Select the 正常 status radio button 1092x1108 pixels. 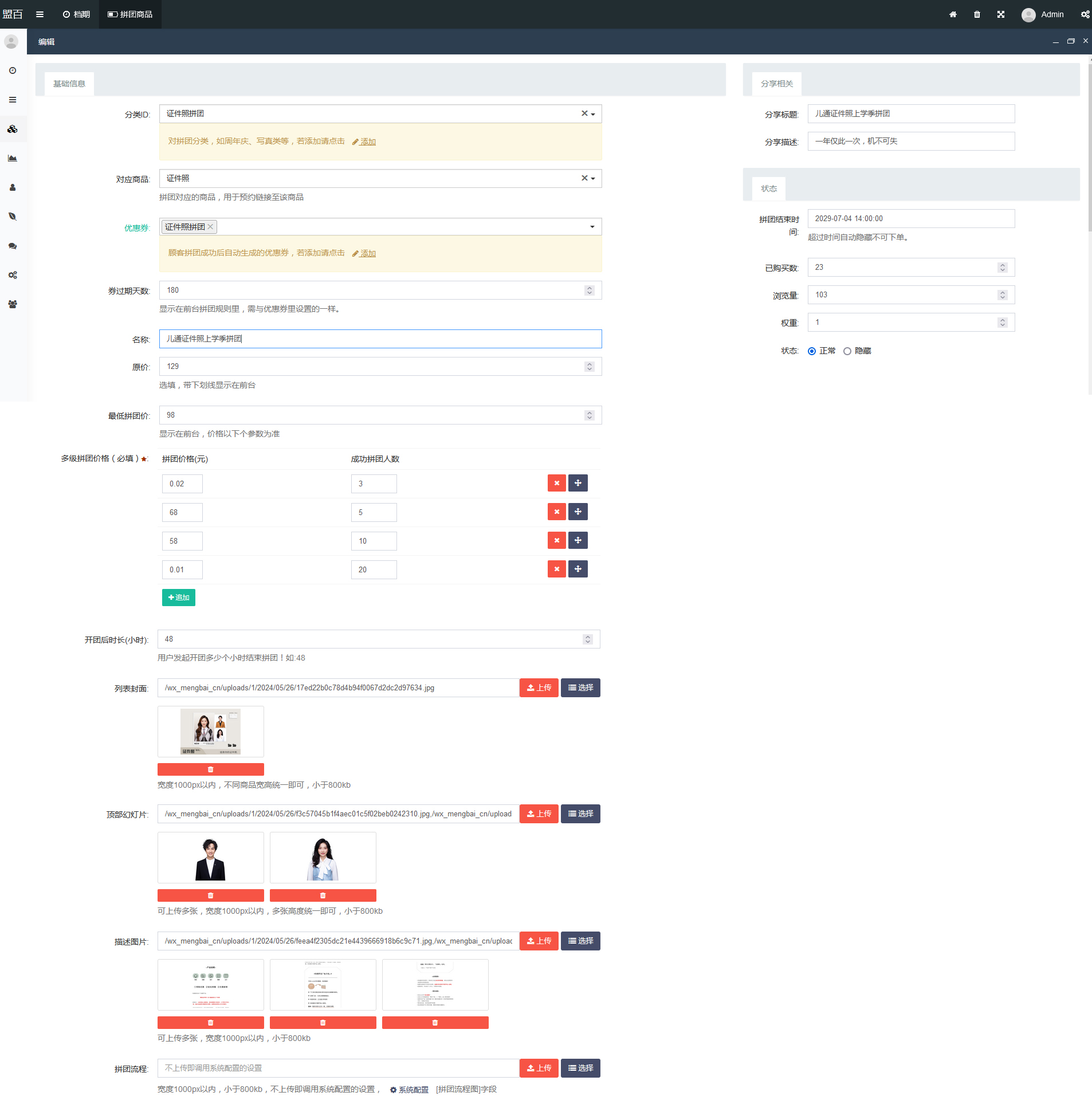coord(811,352)
